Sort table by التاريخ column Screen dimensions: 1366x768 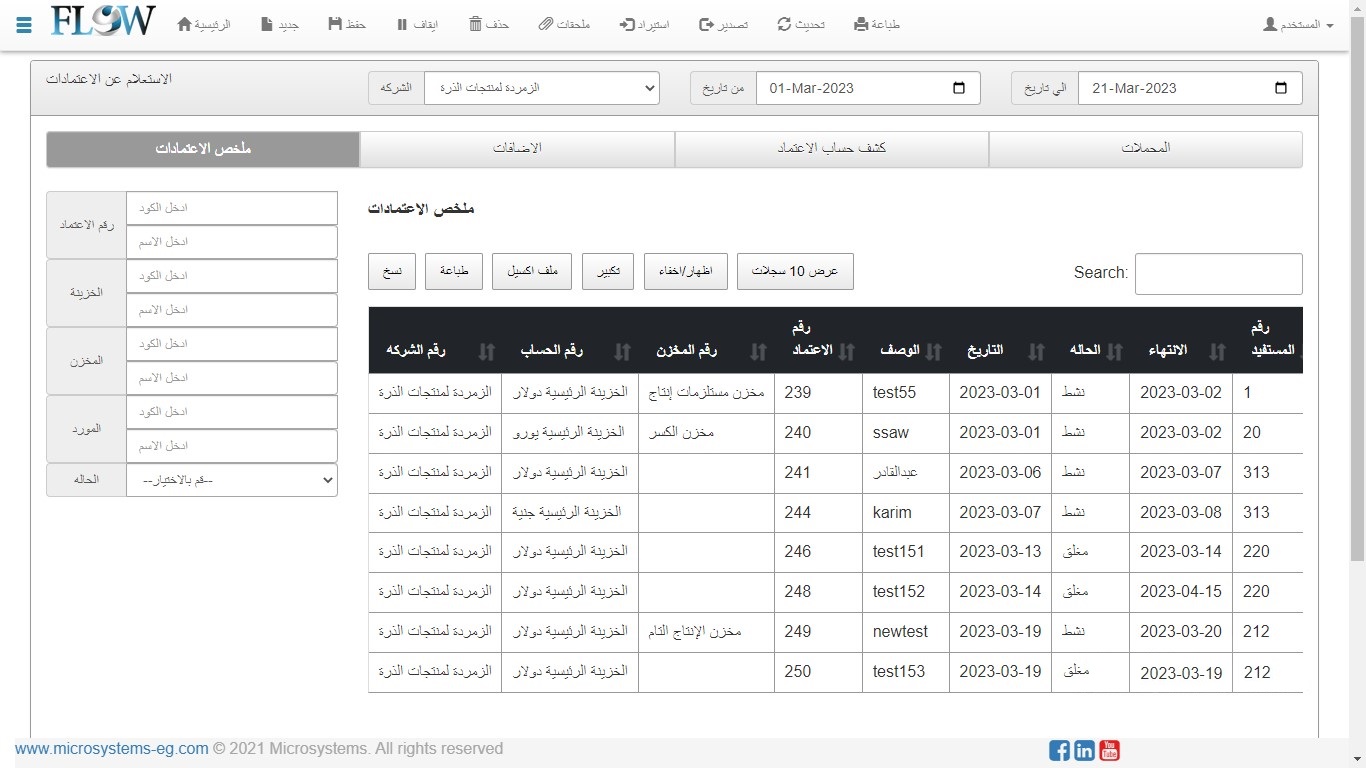[x=998, y=351]
